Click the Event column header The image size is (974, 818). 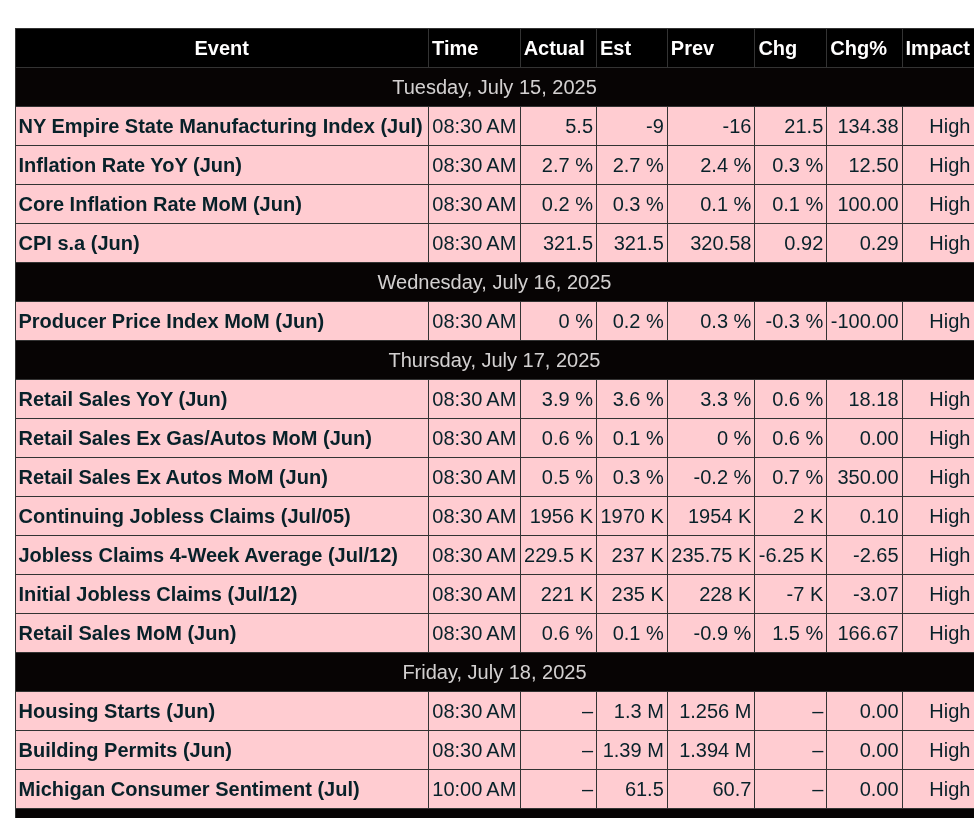pos(222,48)
